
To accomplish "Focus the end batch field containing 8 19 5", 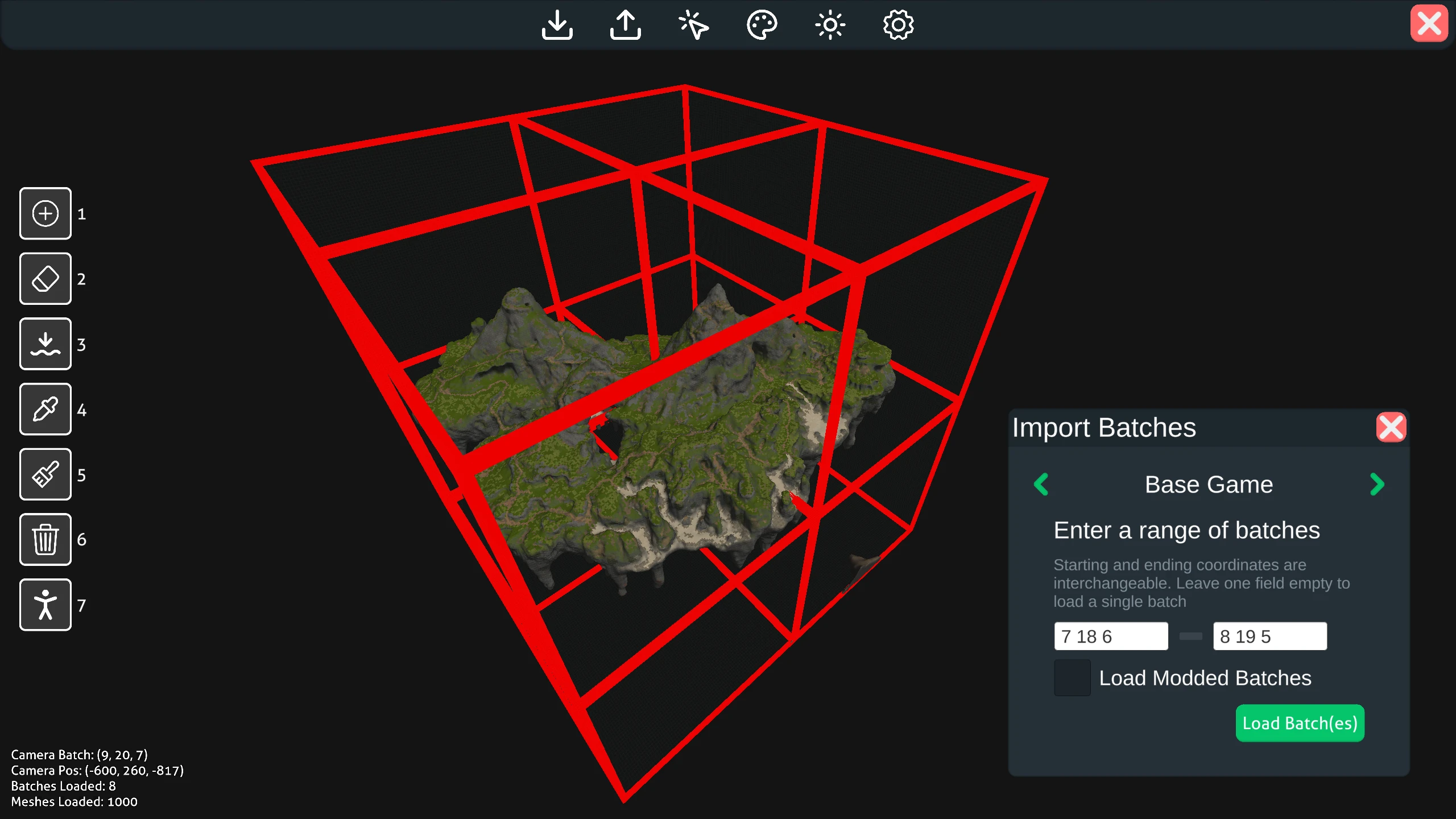I will coord(1270,636).
